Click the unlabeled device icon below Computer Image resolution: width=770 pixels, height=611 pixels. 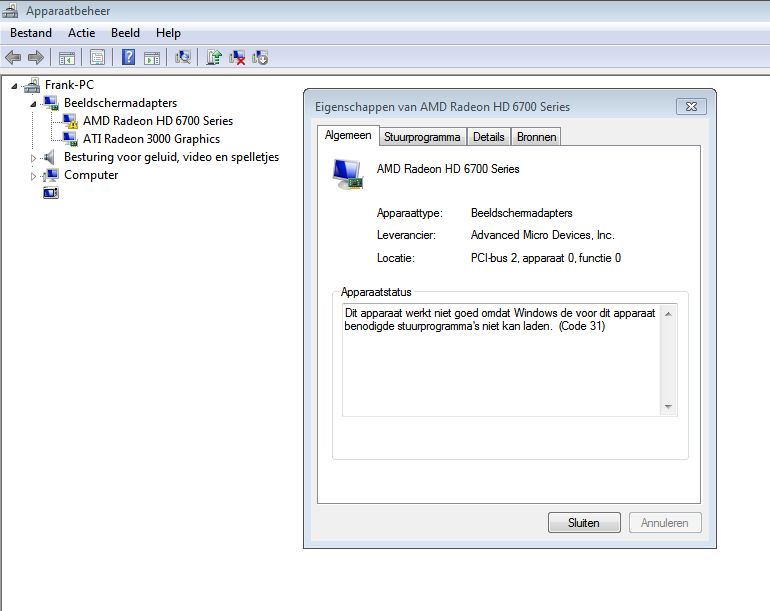point(51,193)
